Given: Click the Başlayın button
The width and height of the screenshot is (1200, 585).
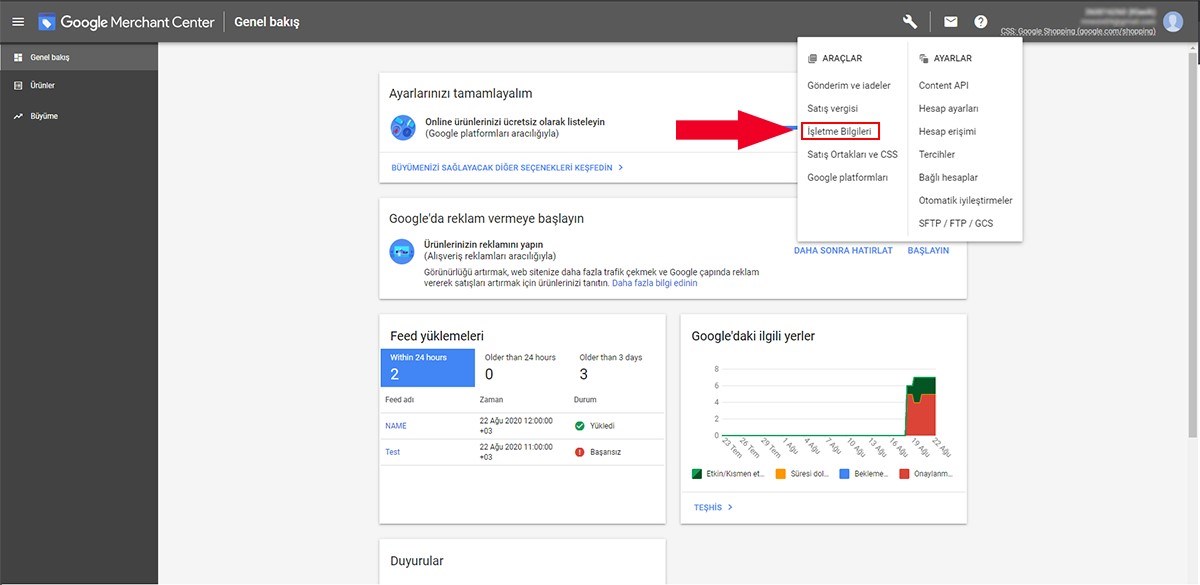Looking at the screenshot, I should pyautogui.click(x=928, y=250).
